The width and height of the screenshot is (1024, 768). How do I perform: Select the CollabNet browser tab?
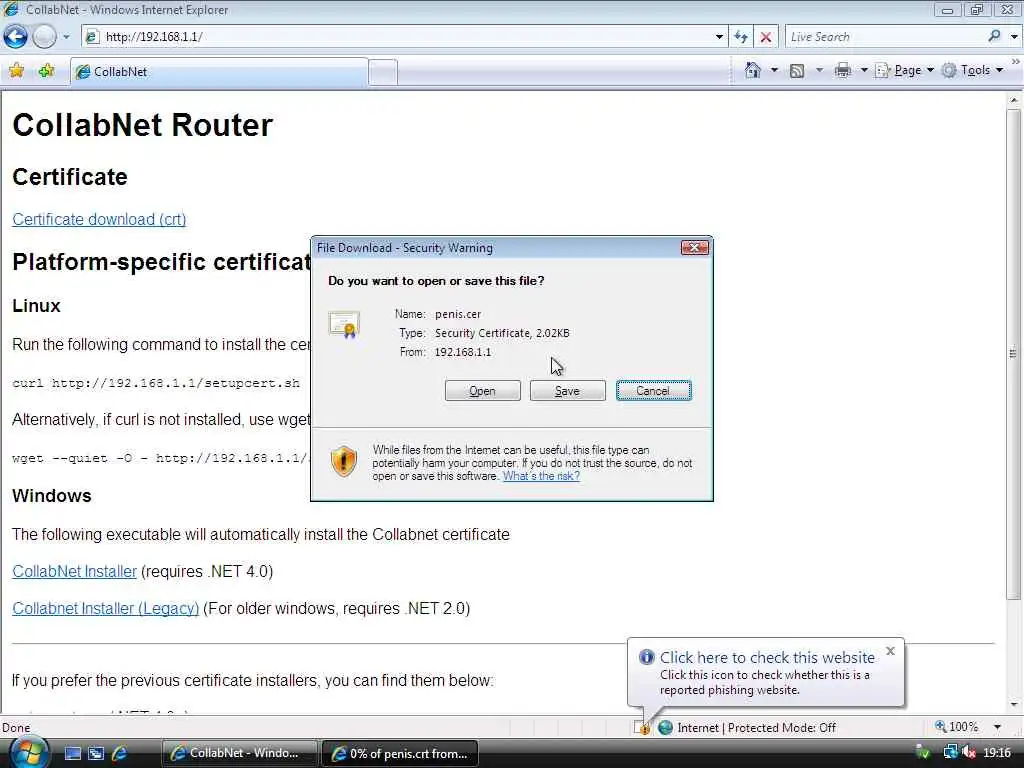219,72
